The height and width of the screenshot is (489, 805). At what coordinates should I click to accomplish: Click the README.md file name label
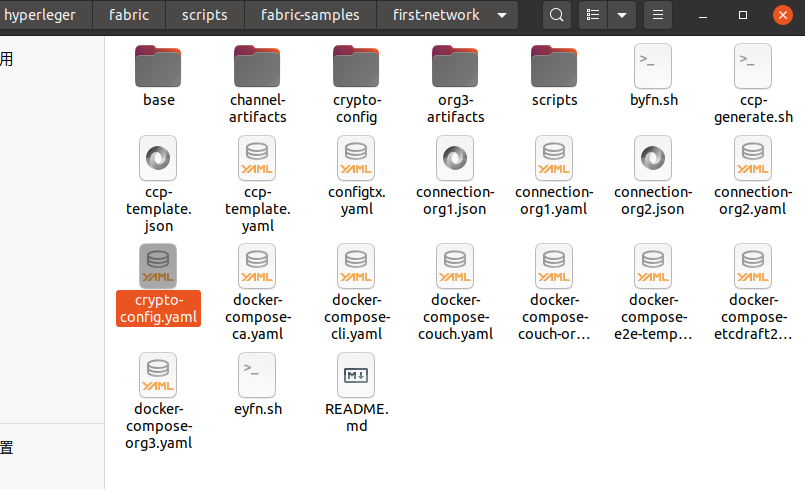point(356,417)
